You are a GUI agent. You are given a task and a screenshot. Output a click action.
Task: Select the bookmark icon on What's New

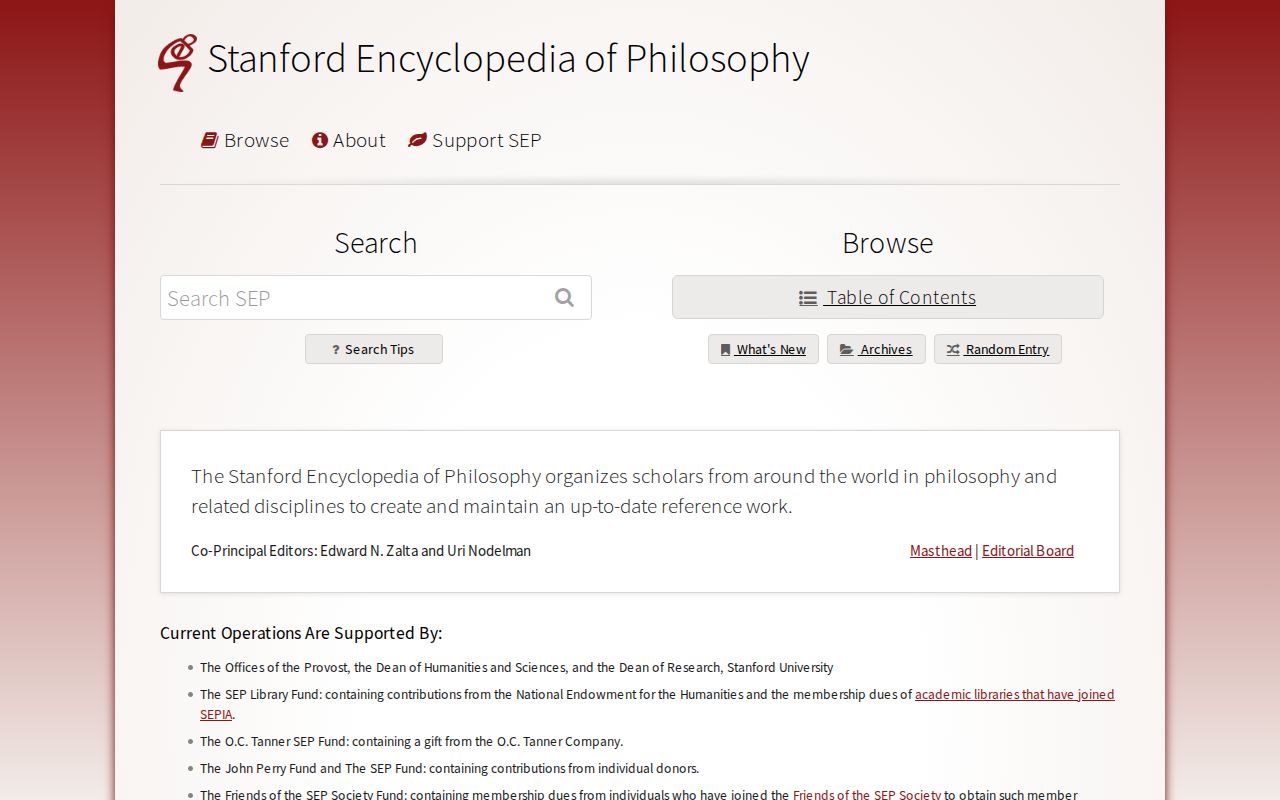point(726,349)
